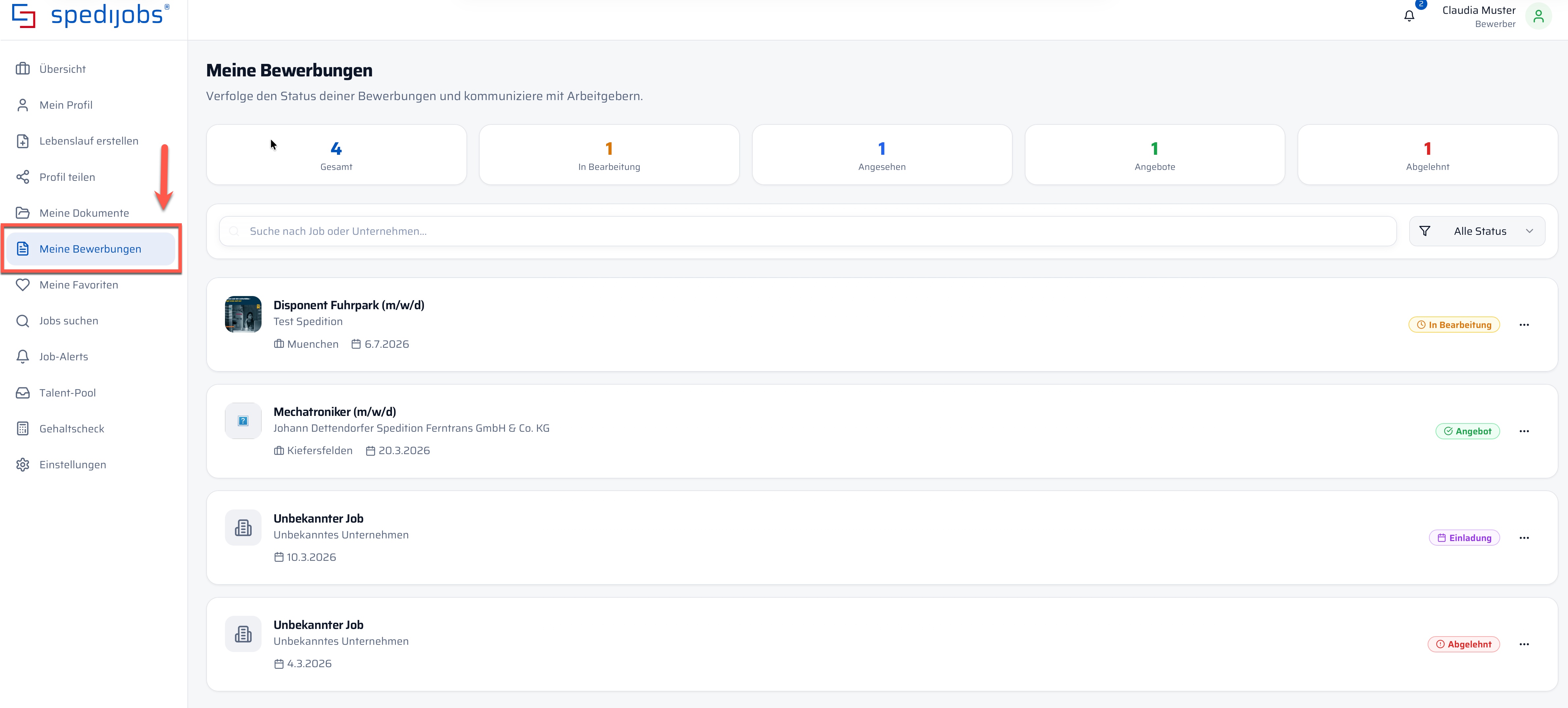Click the red Abgelehnt status badge
This screenshot has width=1568, height=708.
1463,644
